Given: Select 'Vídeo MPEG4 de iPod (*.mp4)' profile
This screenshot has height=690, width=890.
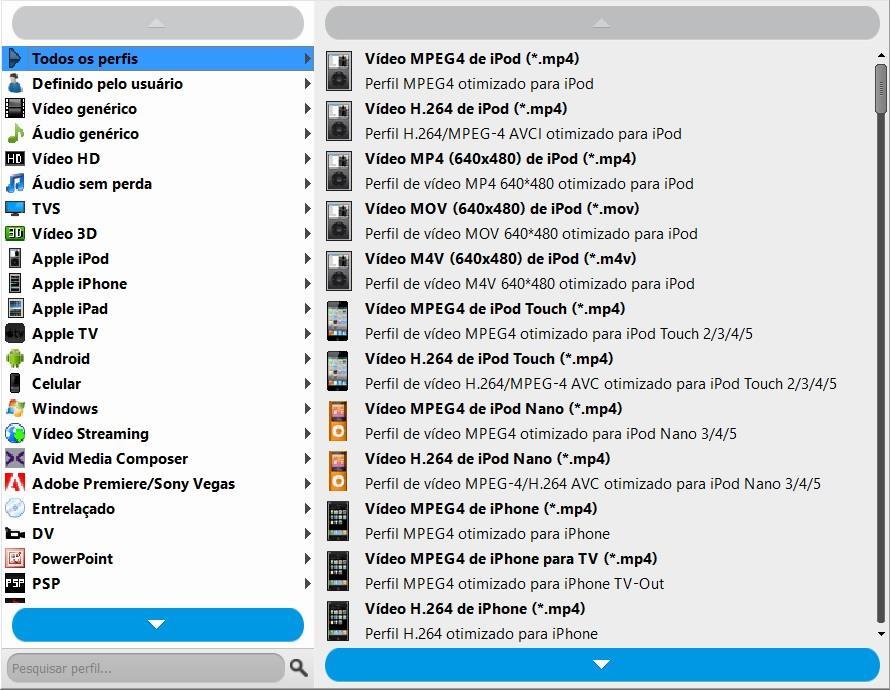Looking at the screenshot, I should [599, 71].
